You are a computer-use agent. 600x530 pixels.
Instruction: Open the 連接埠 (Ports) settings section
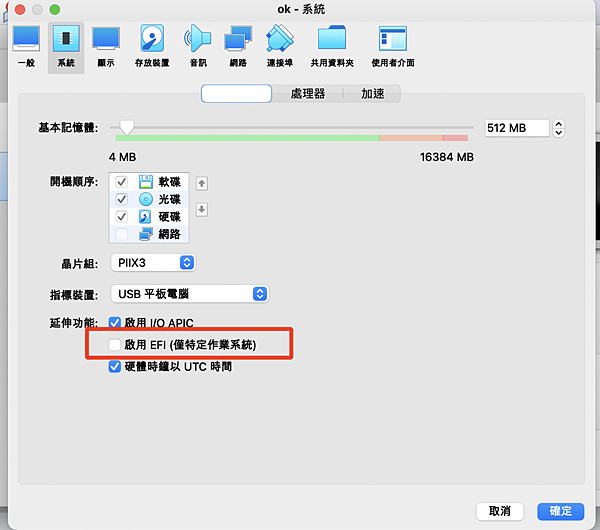(x=280, y=47)
